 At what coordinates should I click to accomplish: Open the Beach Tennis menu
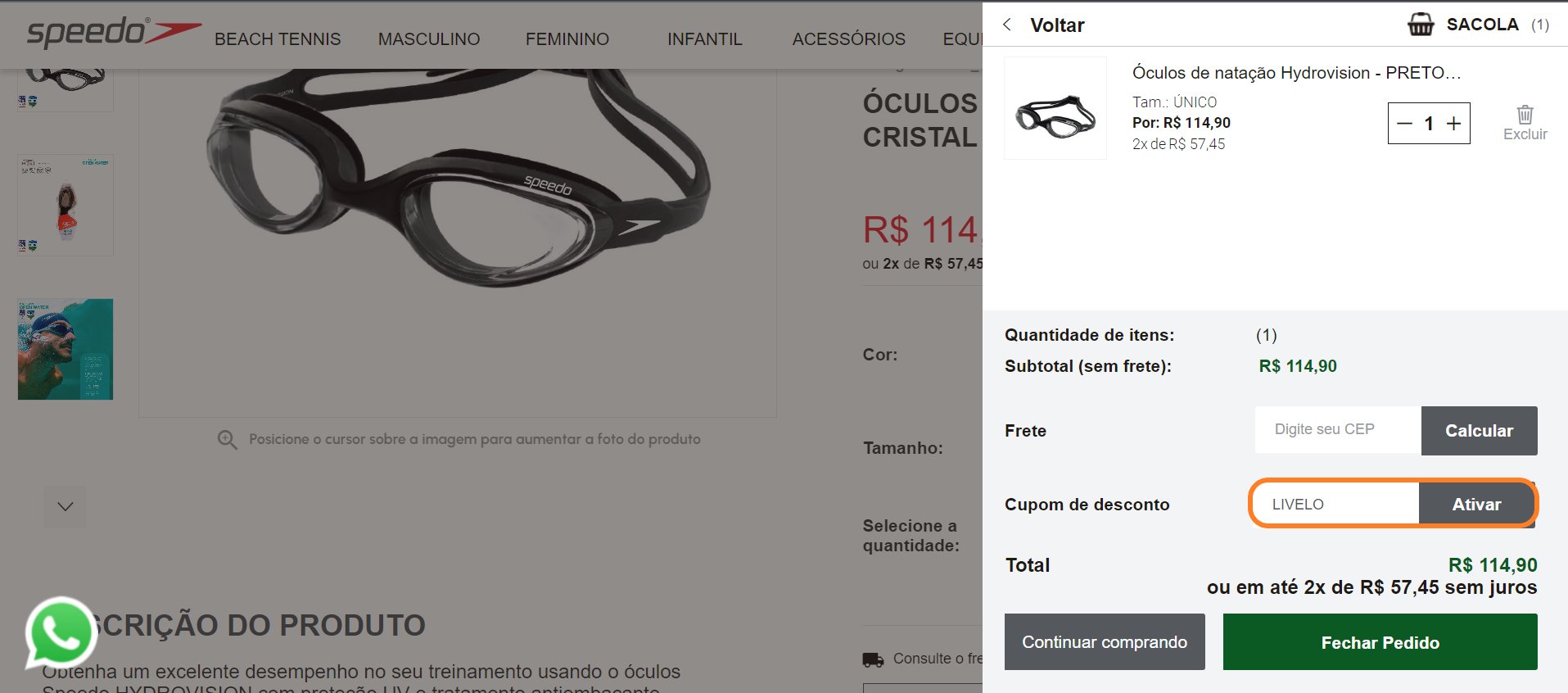[278, 39]
